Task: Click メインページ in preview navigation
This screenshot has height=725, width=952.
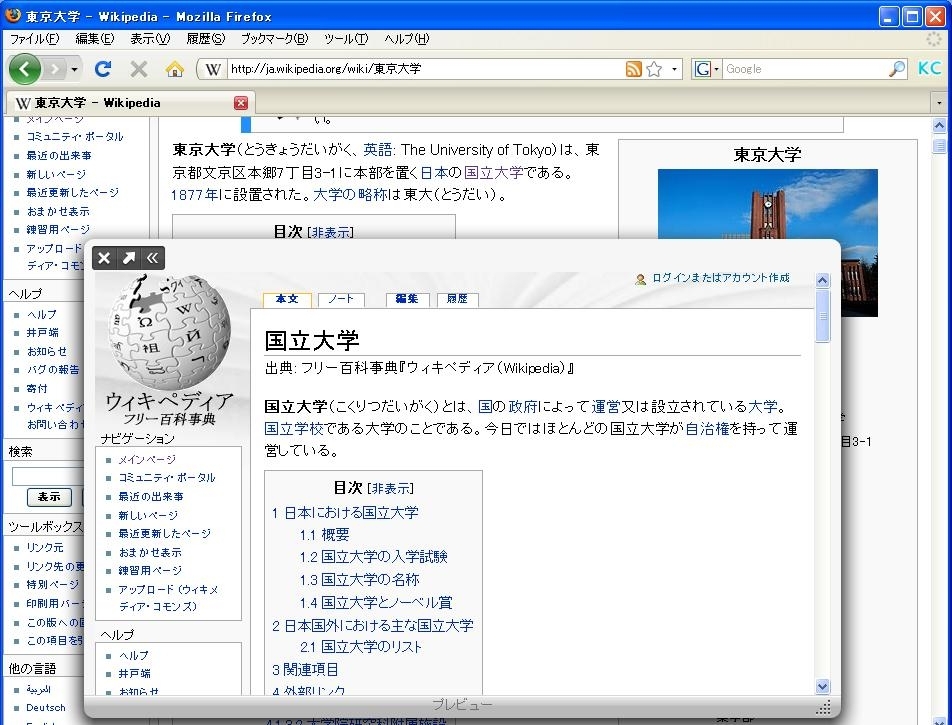Action: point(147,460)
